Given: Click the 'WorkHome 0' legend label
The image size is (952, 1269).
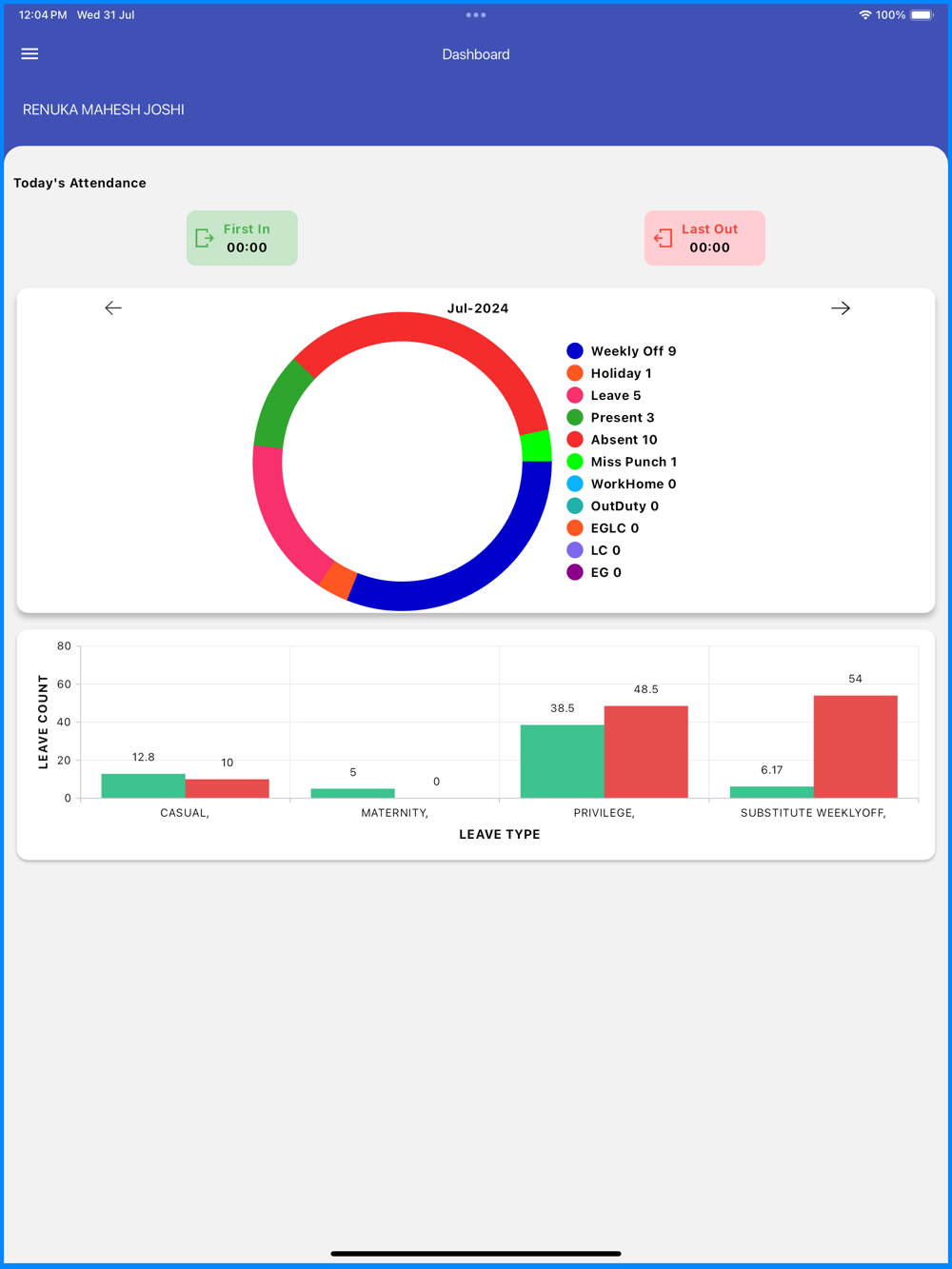Looking at the screenshot, I should [x=633, y=484].
